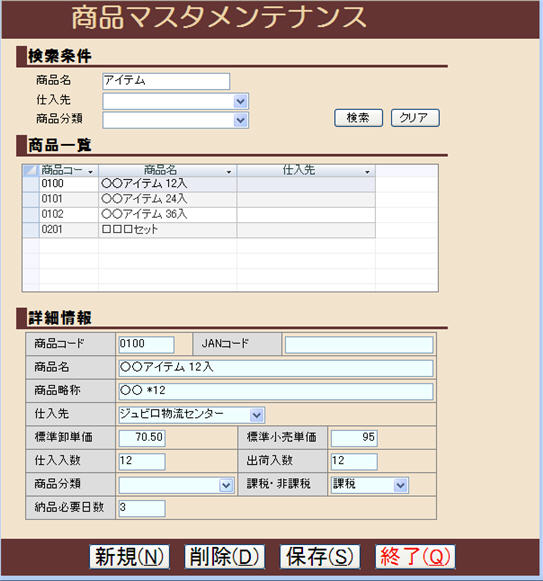543x581 pixels.
Task: Click the empty 仕入先 cell of row 0101
Action: pos(306,199)
